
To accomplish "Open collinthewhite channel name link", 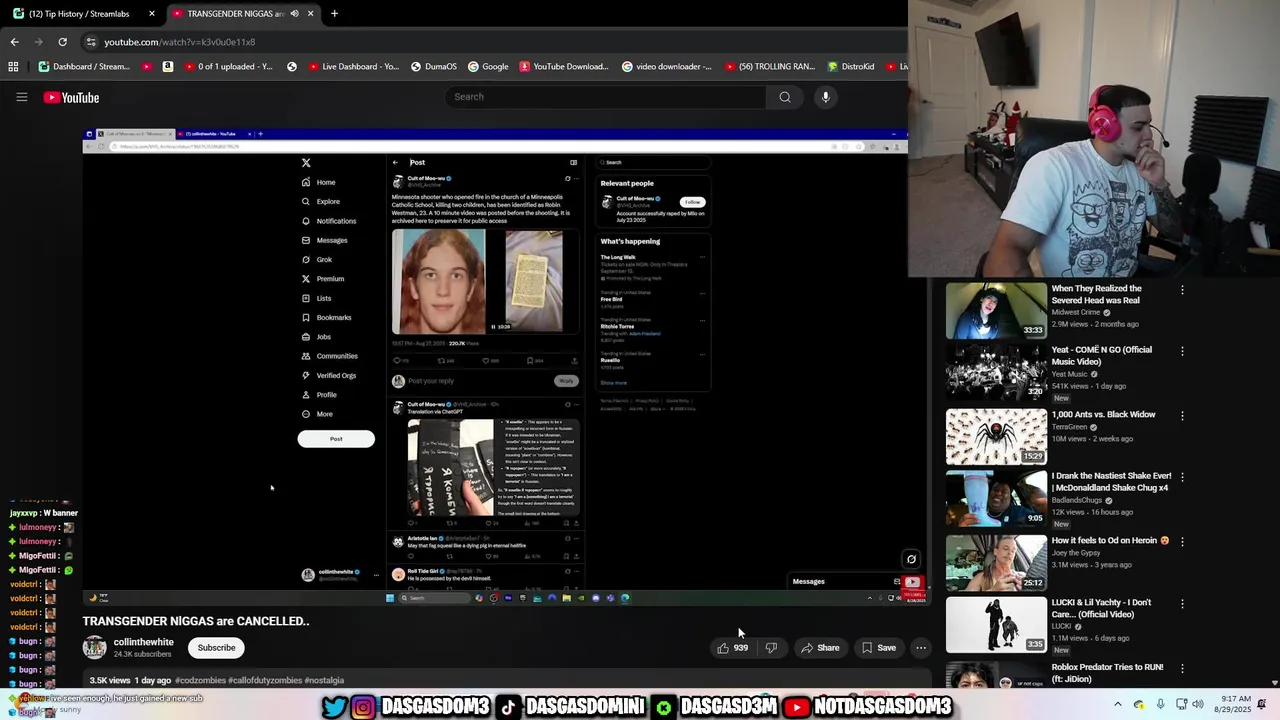I will pyautogui.click(x=144, y=642).
